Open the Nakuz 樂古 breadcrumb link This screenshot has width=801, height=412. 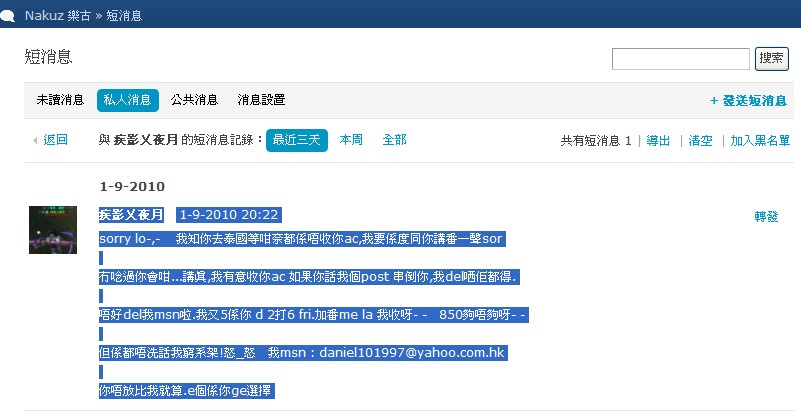point(57,15)
